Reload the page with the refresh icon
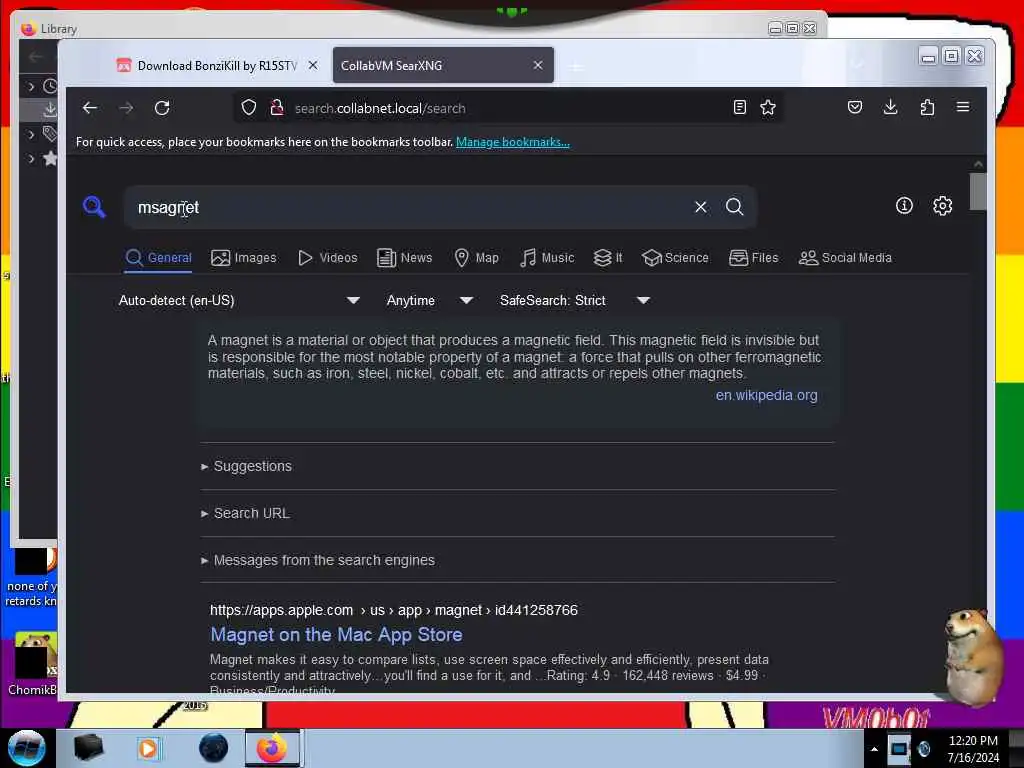 [162, 108]
